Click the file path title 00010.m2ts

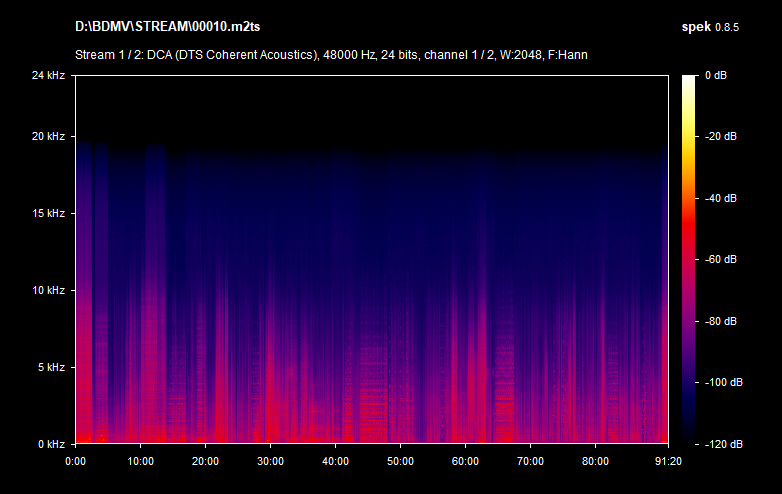(175, 25)
